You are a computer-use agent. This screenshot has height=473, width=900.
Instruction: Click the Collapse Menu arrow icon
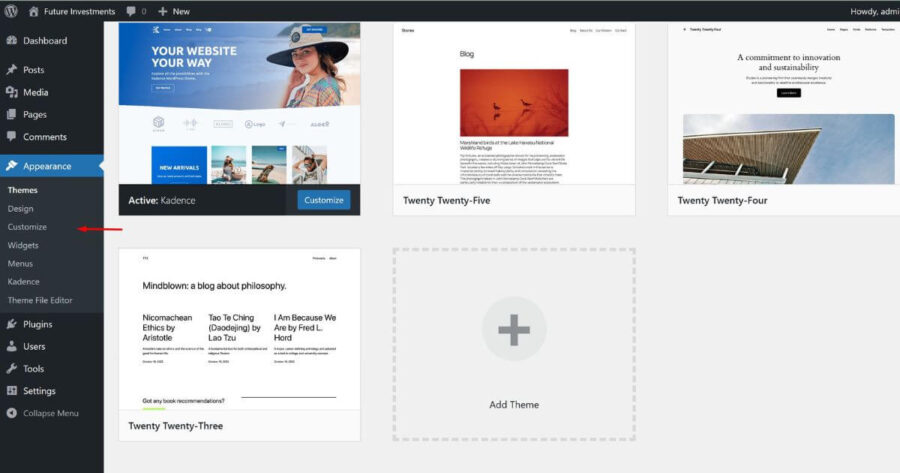click(x=11, y=413)
